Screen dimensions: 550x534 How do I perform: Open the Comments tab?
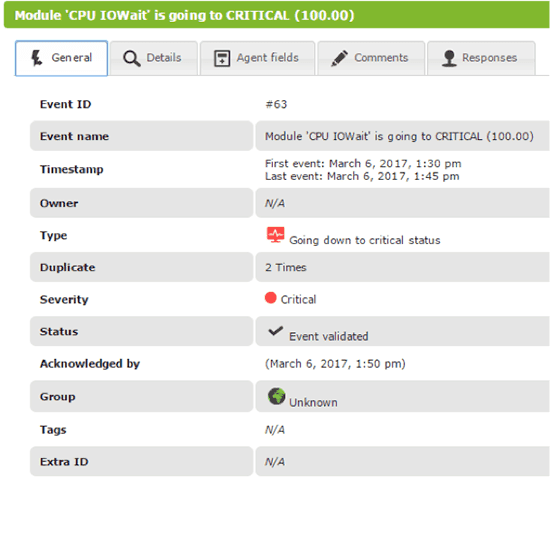371,58
